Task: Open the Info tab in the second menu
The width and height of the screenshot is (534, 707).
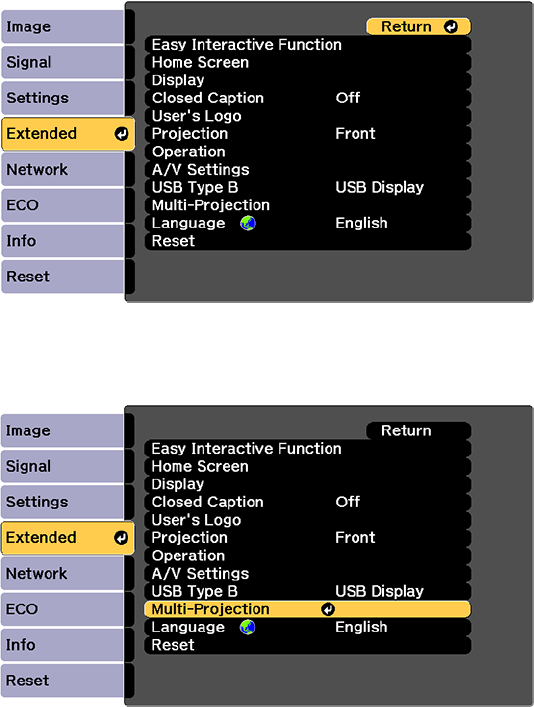Action: pyautogui.click(x=62, y=645)
